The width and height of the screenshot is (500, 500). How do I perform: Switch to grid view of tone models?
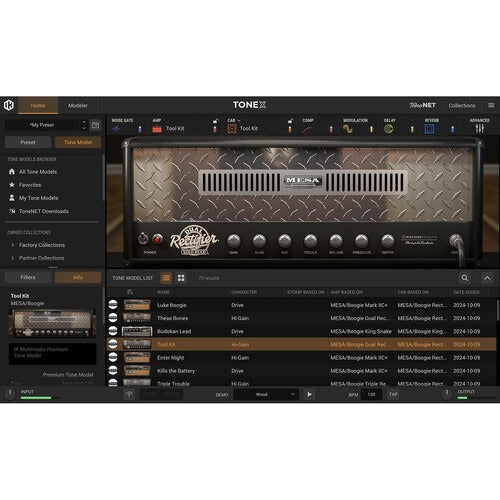click(x=181, y=278)
